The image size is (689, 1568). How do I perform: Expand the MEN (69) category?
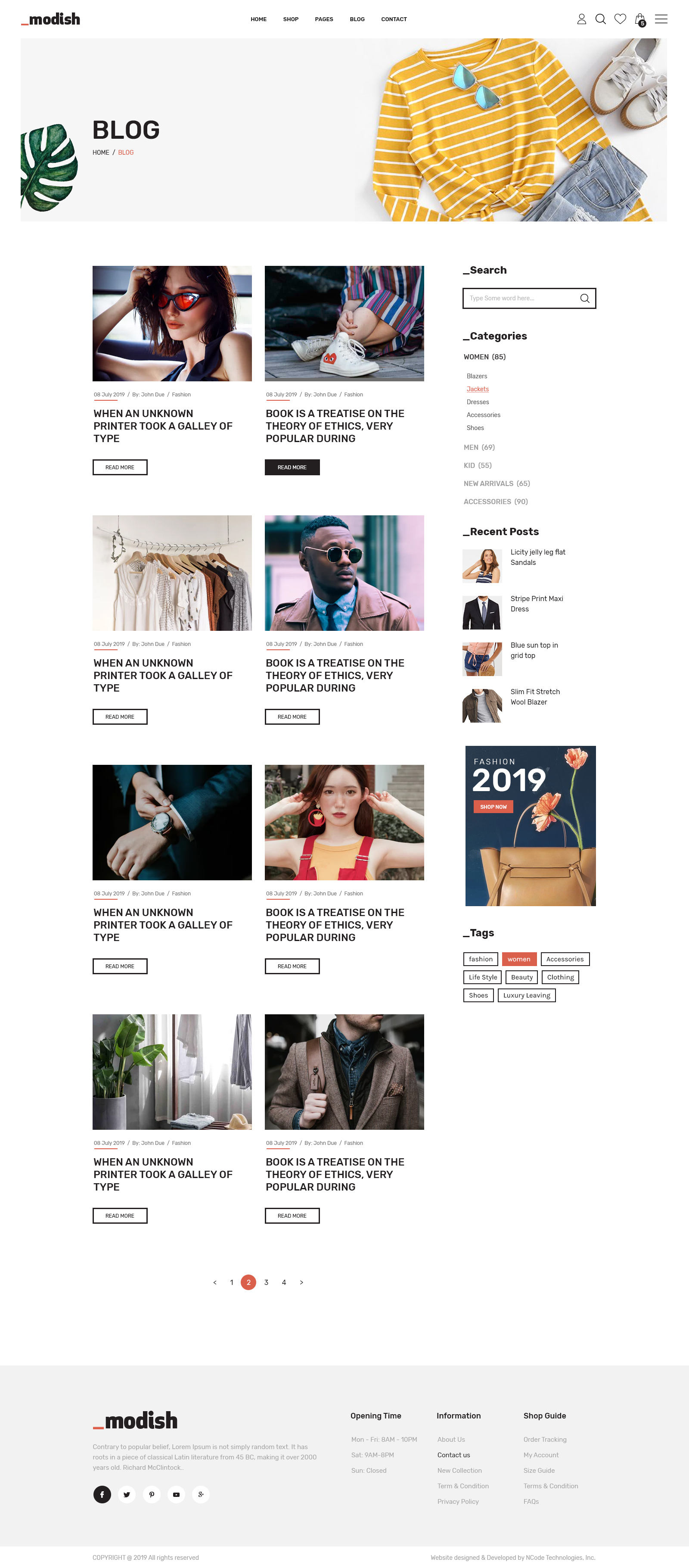coord(479,447)
